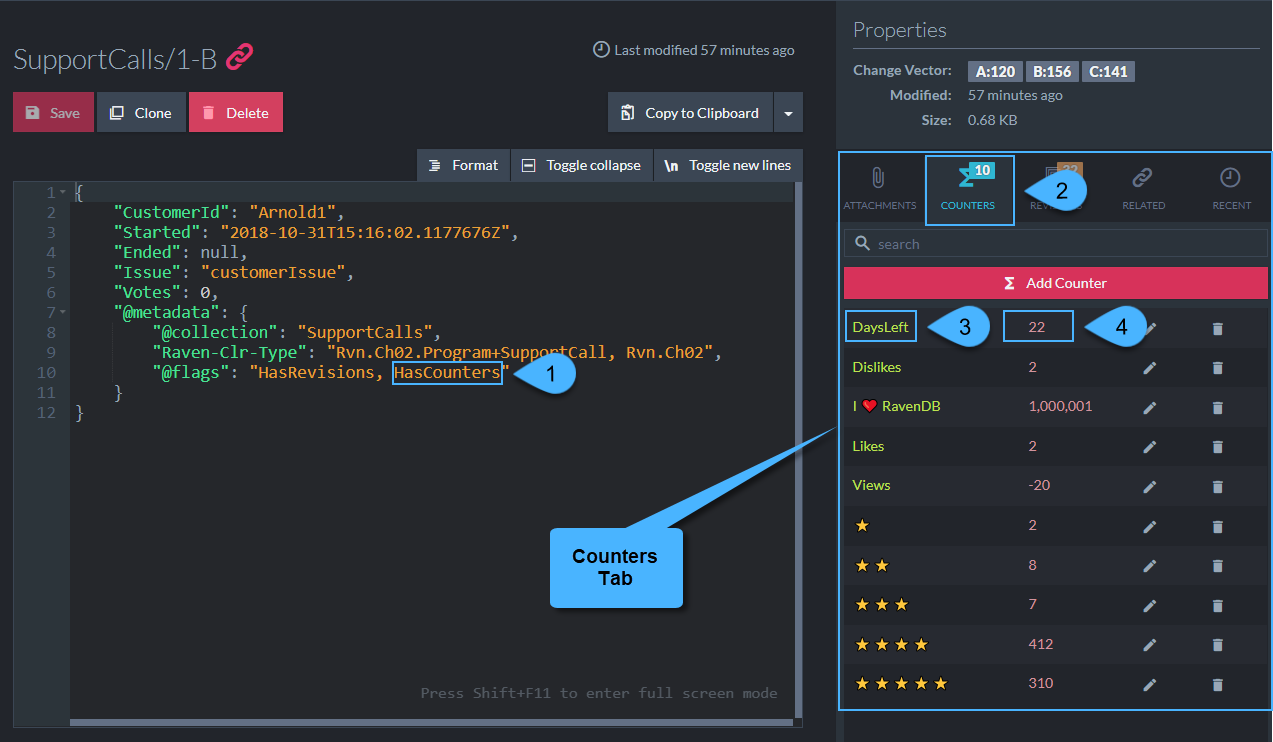This screenshot has height=742, width=1273.
Task: Click the 0.68 KB size value
Action: [992, 119]
